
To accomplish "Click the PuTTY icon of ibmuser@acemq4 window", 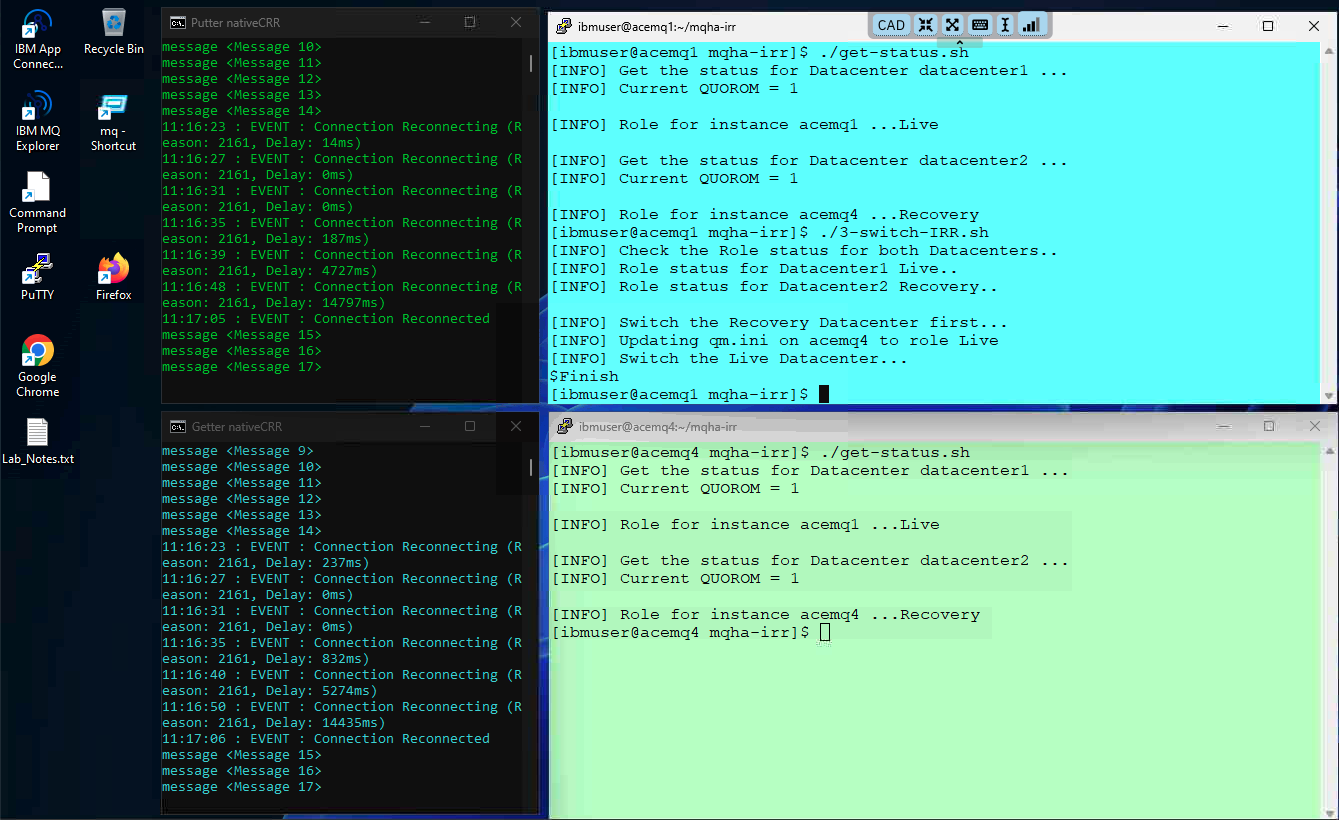I will [565, 426].
